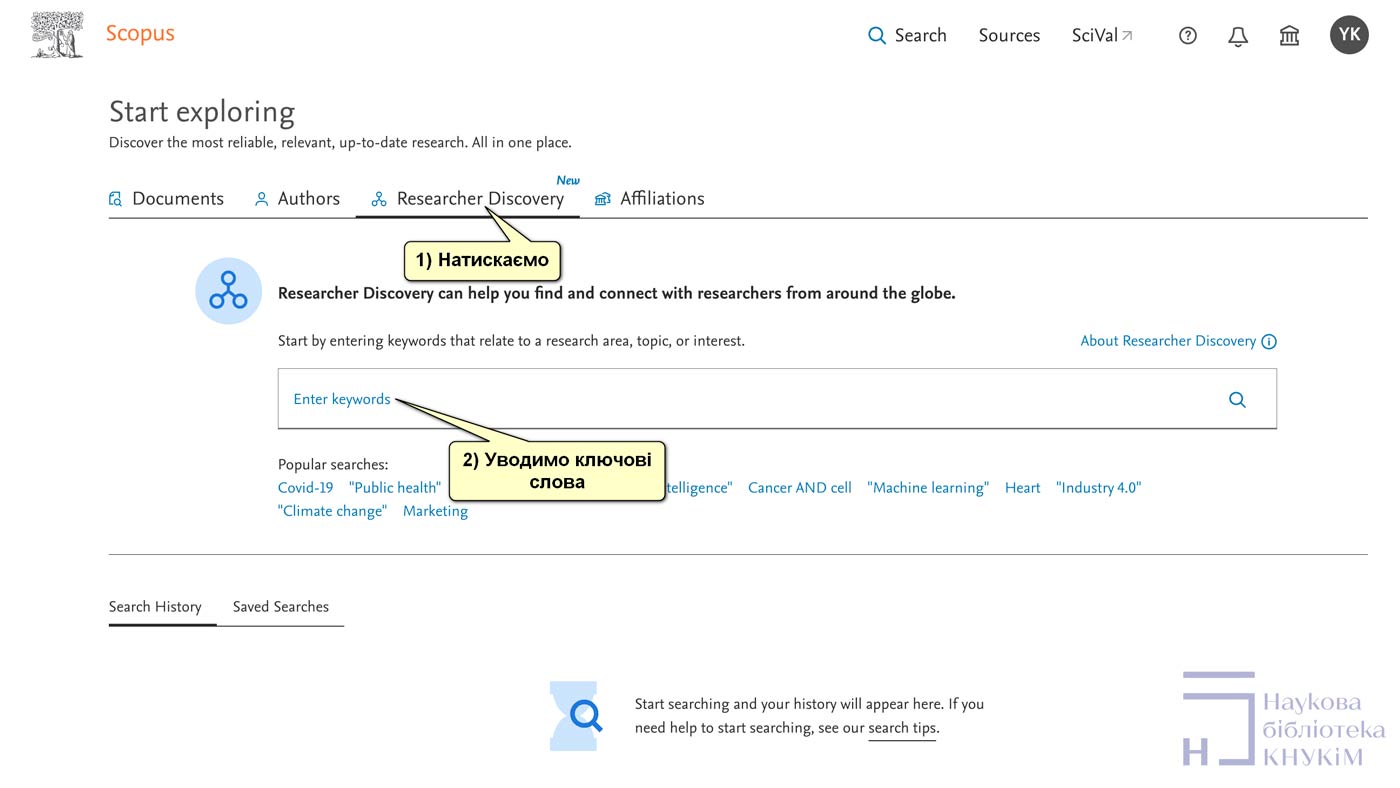Select the Search History tab
Image resolution: width=1400 pixels, height=788 pixels.
(x=155, y=607)
